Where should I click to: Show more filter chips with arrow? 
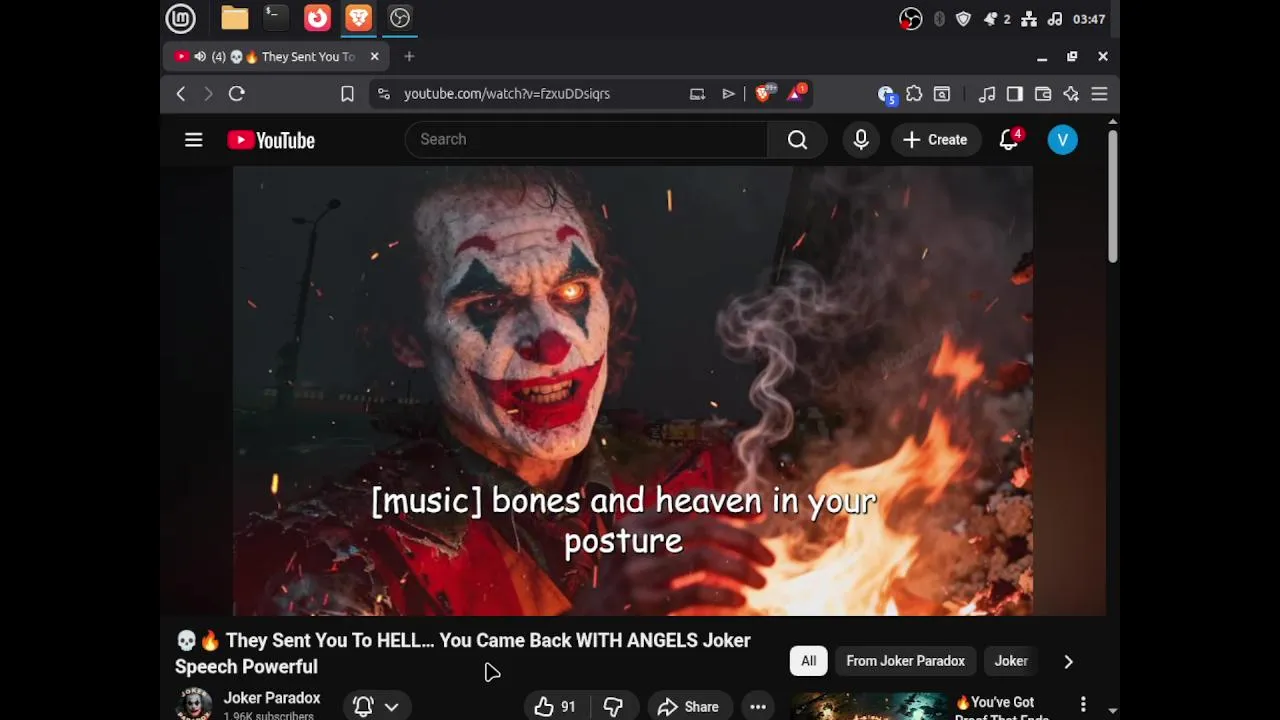(1068, 661)
